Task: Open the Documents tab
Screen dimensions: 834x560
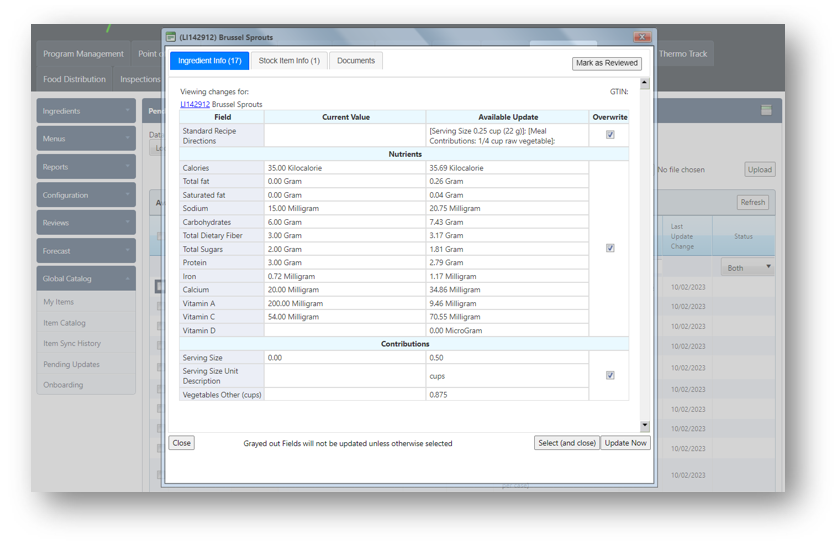Action: tap(356, 61)
